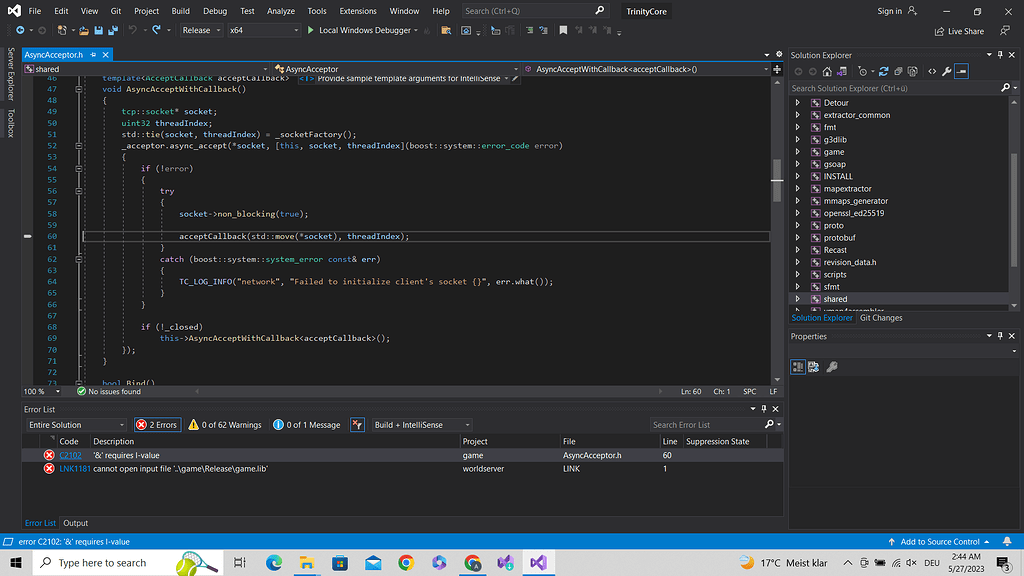Open the Entire Solution scope dropdown

(76, 424)
